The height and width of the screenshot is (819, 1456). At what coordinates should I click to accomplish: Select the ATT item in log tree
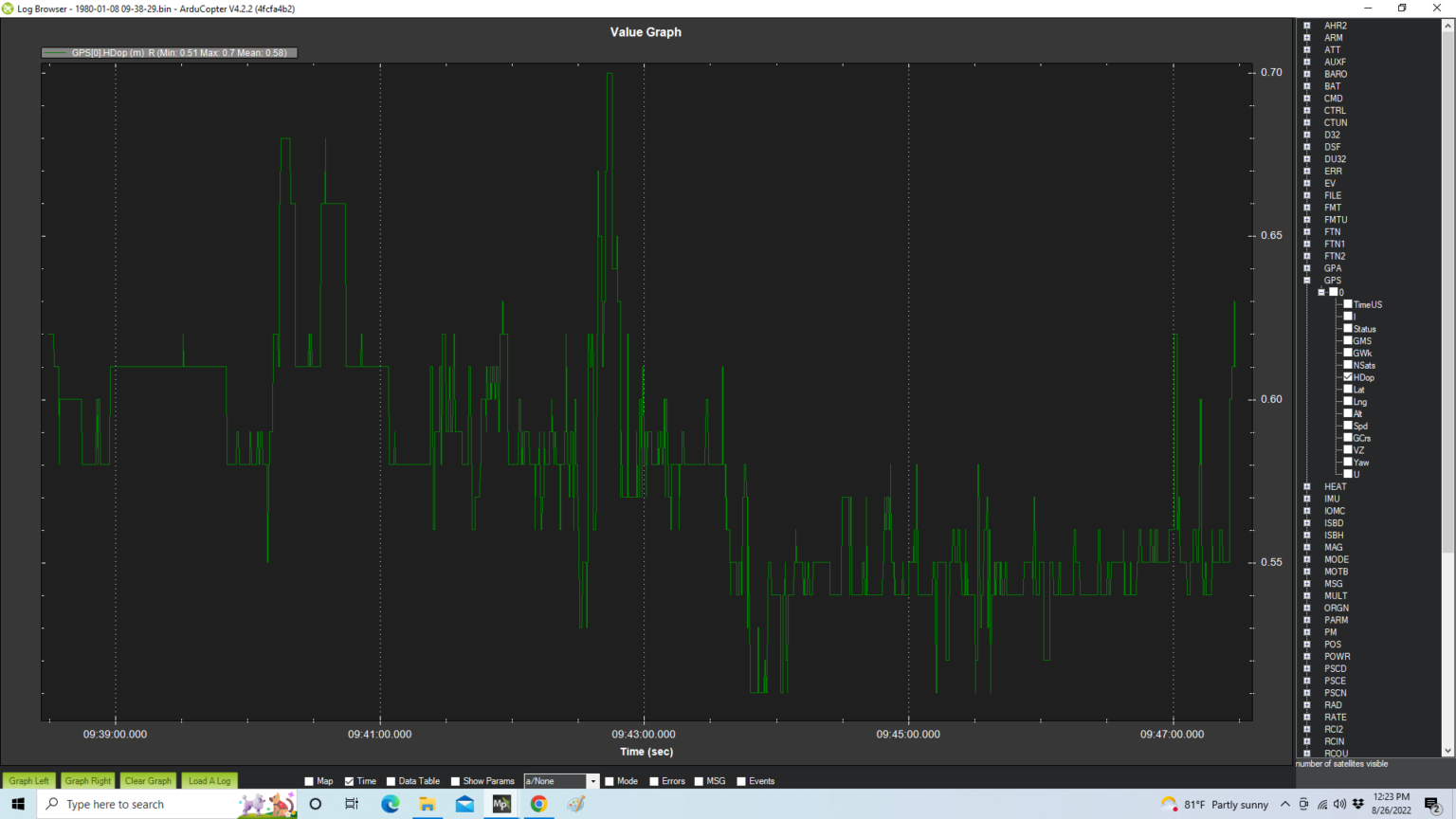[x=1332, y=50]
